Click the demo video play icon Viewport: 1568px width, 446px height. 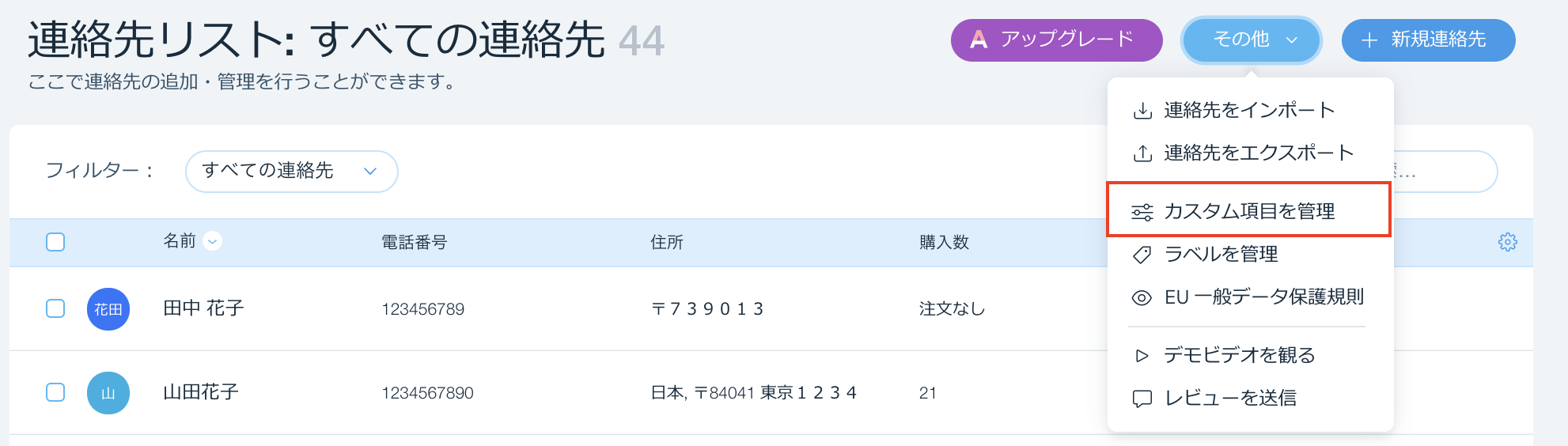[x=1142, y=356]
